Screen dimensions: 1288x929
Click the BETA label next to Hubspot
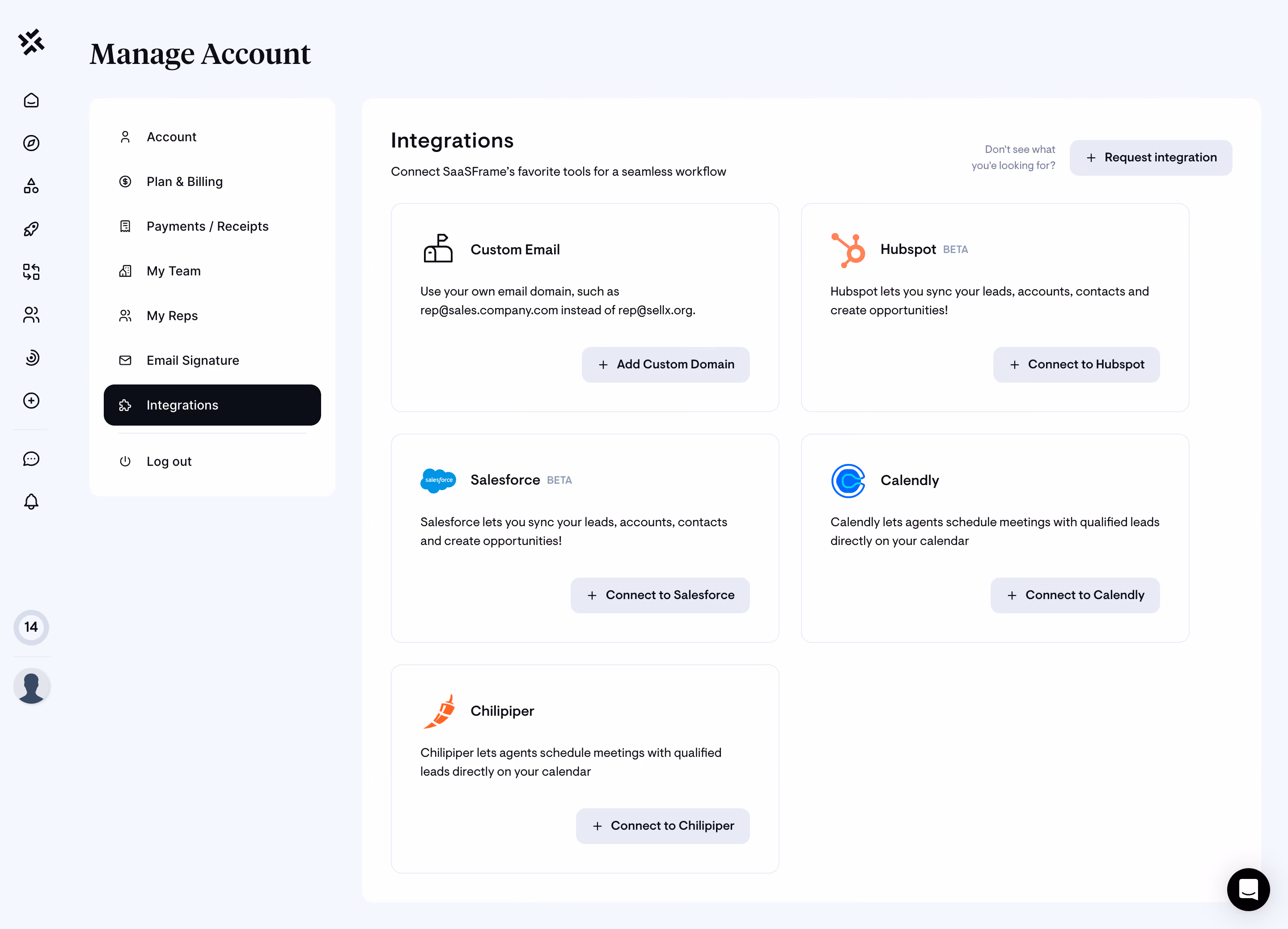click(x=955, y=250)
